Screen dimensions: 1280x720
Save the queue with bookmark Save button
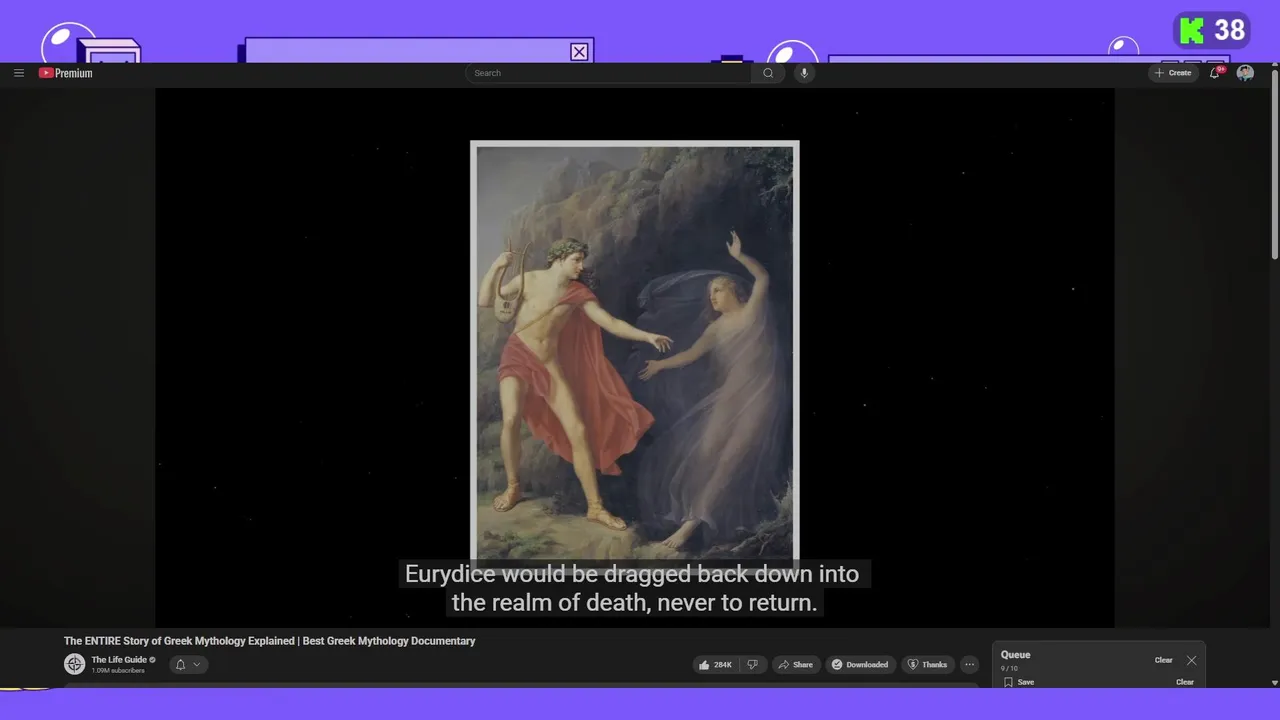(x=1019, y=682)
